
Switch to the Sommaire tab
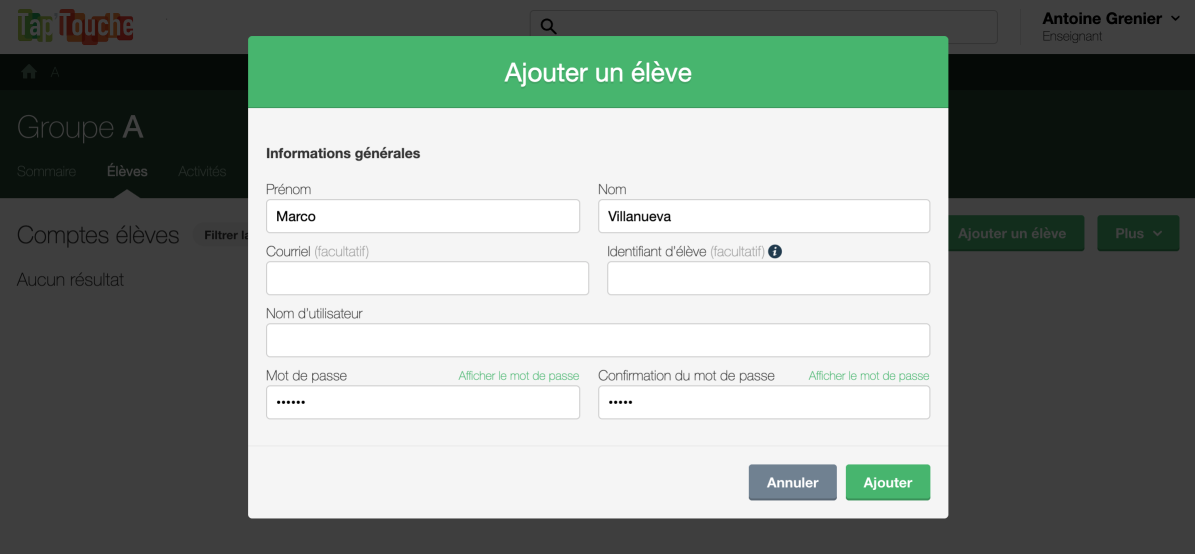click(46, 171)
